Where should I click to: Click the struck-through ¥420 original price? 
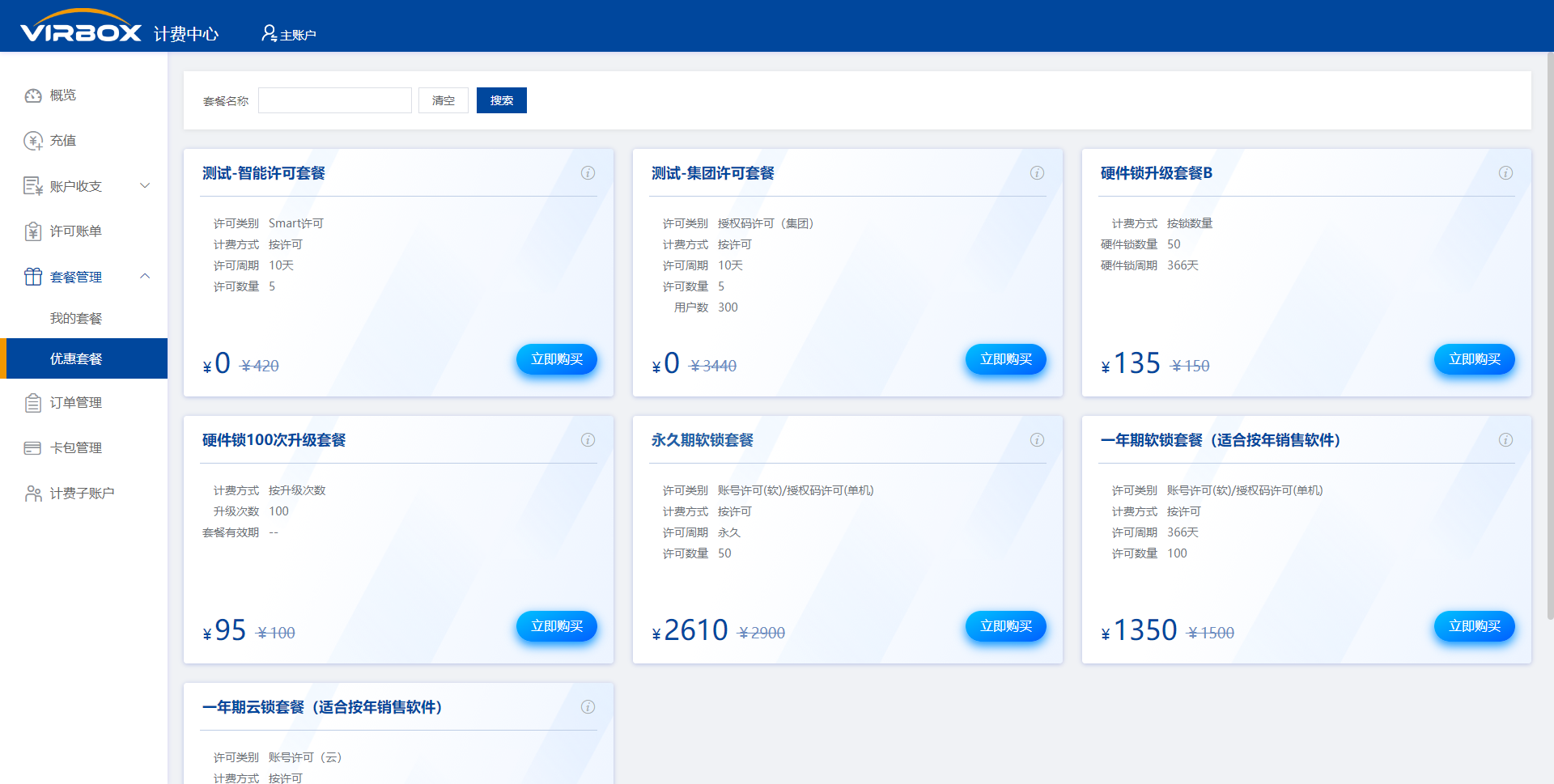click(x=260, y=366)
